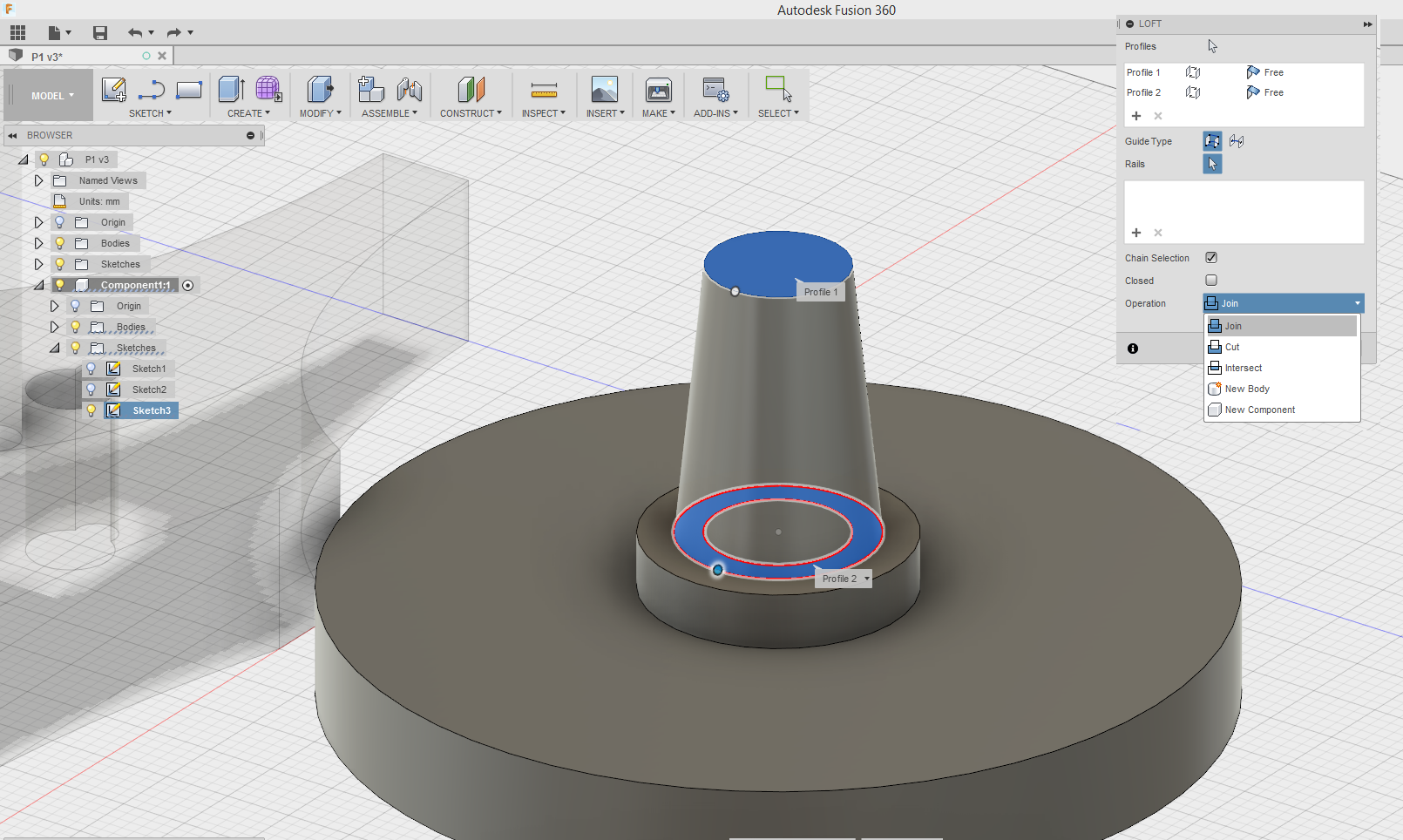The image size is (1403, 840).
Task: Toggle visibility of top-level Sketches folder
Action: (59, 264)
